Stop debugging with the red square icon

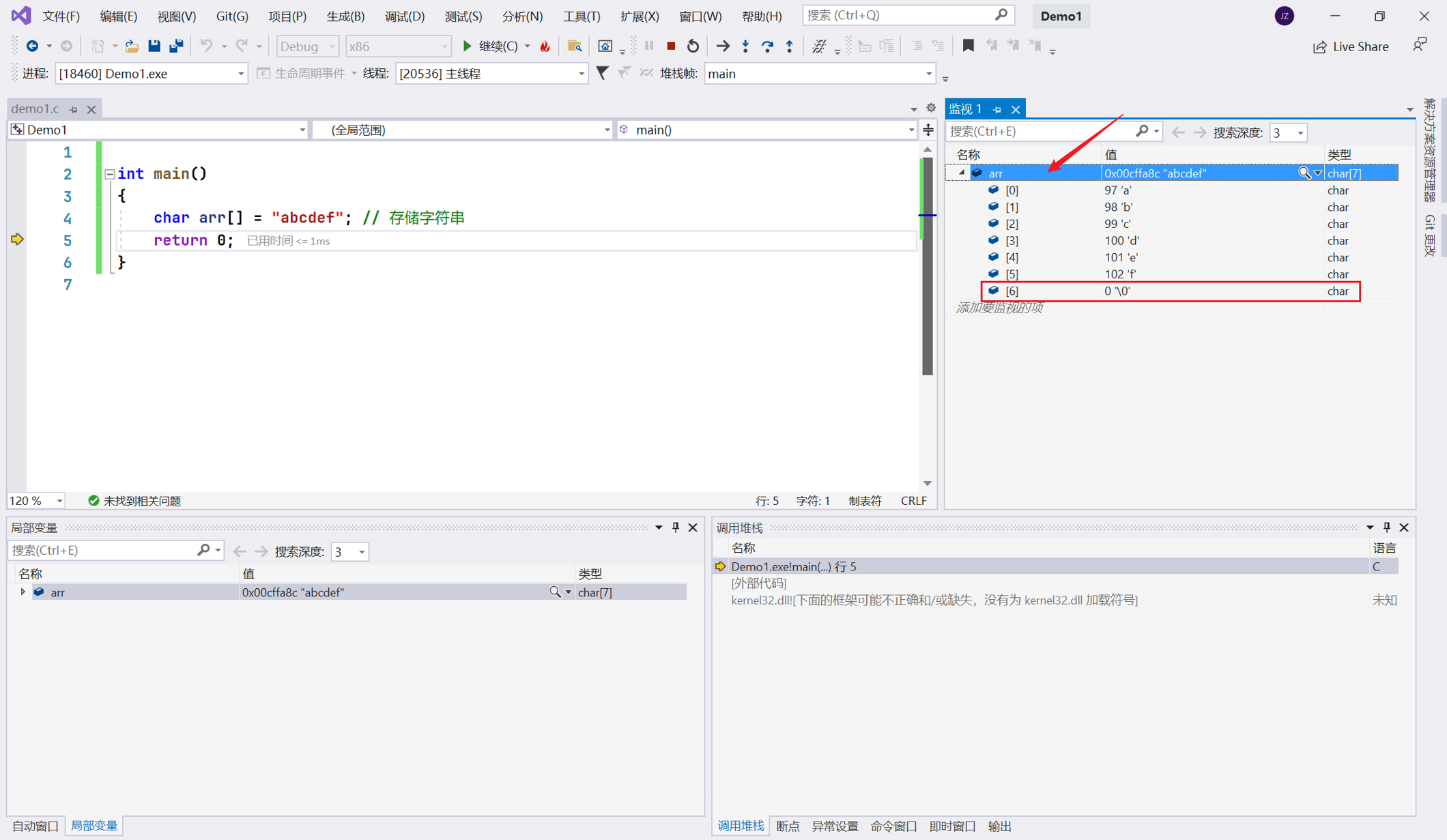tap(671, 46)
